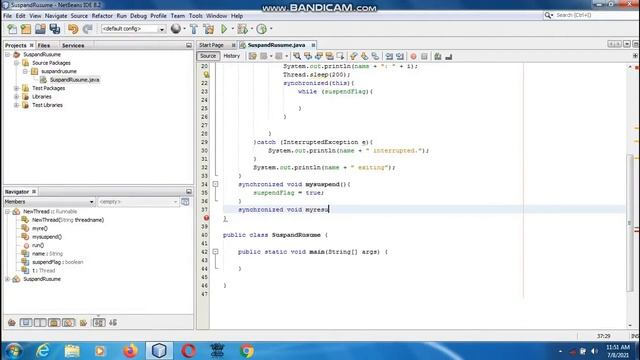Click the Stop Macro Recording icon
Viewport: 640px width, 360px height.
424,56
